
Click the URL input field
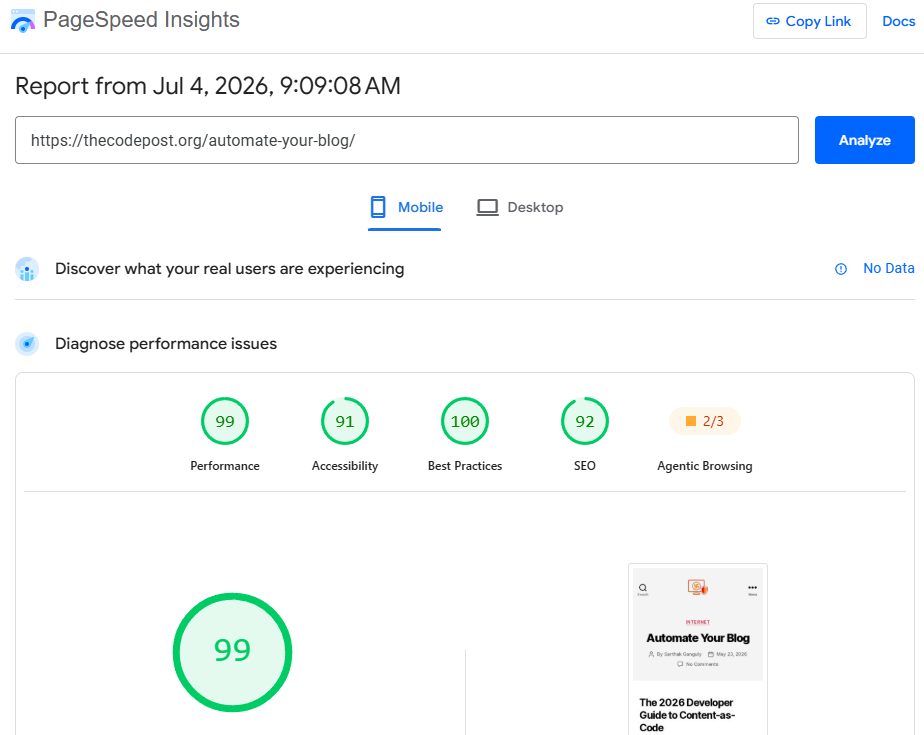pos(407,140)
